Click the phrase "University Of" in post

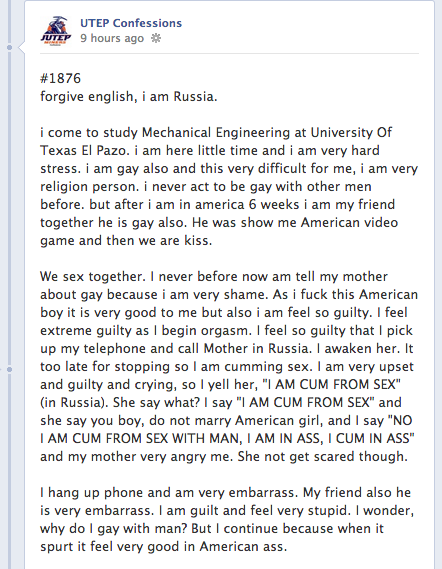(x=351, y=132)
